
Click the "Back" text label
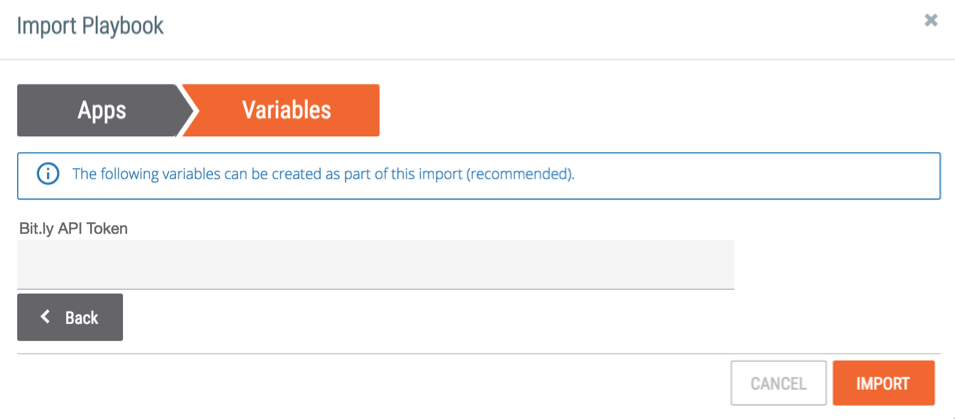[x=82, y=317]
